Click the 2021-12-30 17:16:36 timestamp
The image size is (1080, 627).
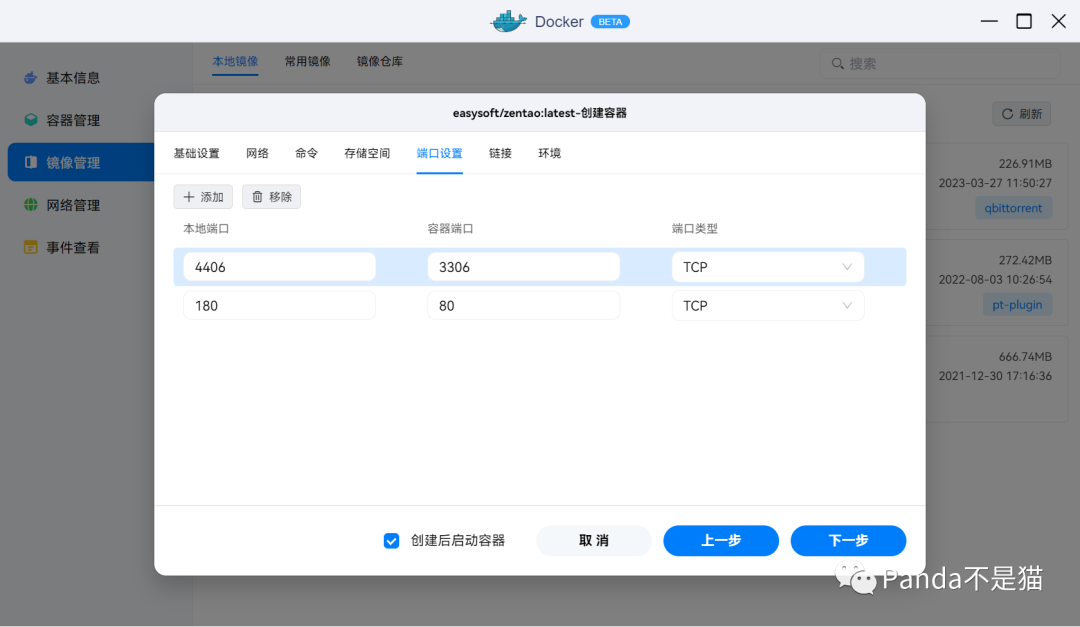pos(995,376)
